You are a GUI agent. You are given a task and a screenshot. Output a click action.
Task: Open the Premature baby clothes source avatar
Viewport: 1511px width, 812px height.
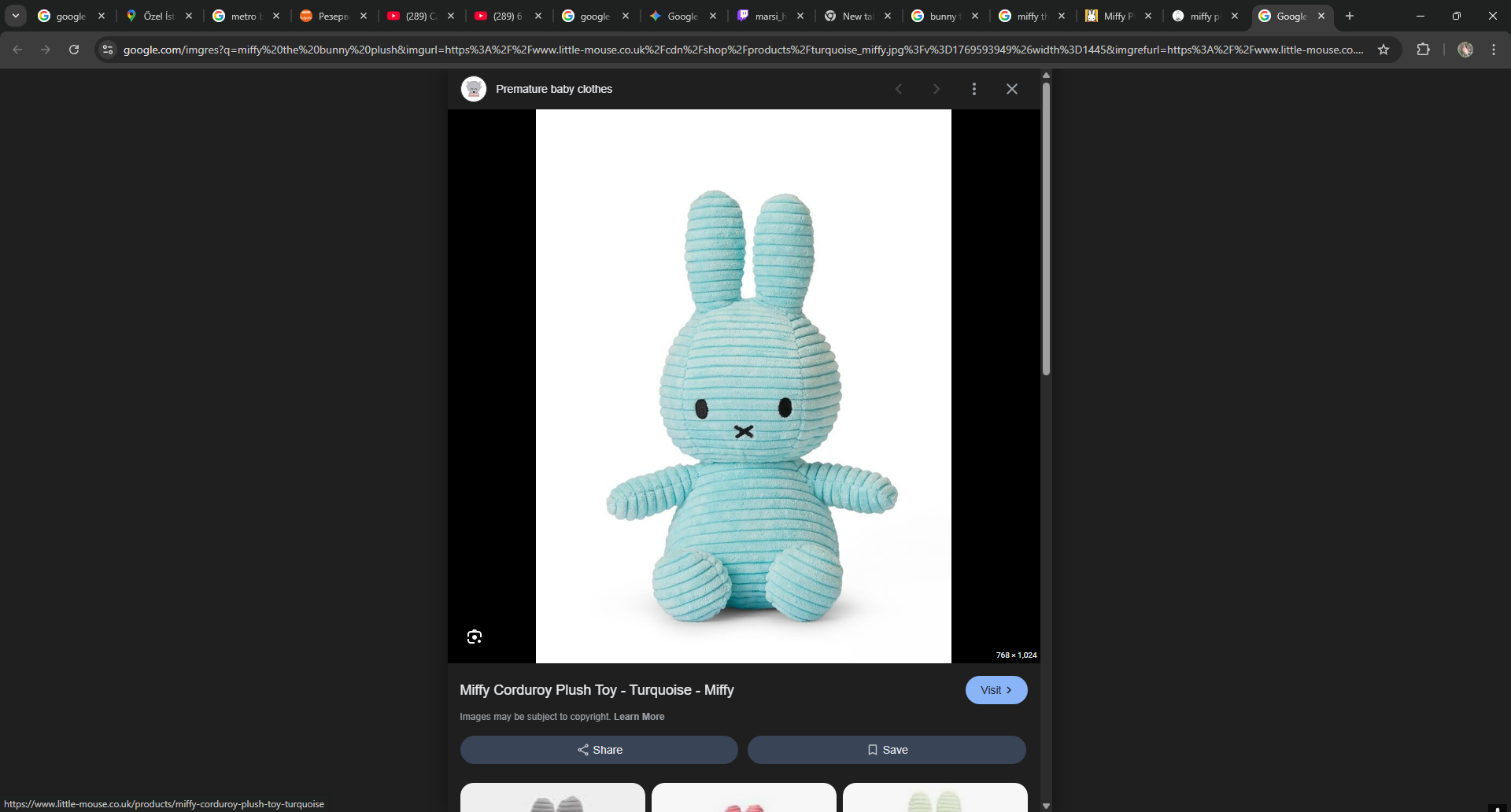pyautogui.click(x=474, y=89)
